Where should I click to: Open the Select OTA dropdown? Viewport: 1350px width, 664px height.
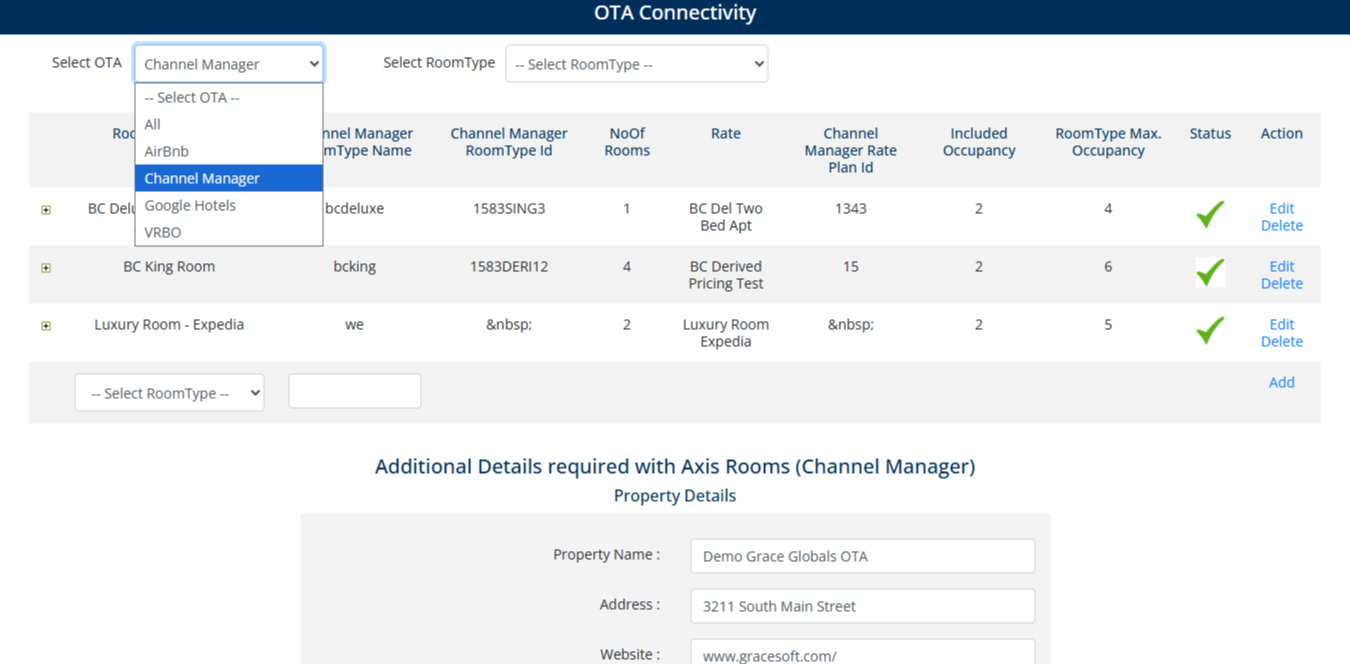pyautogui.click(x=229, y=64)
